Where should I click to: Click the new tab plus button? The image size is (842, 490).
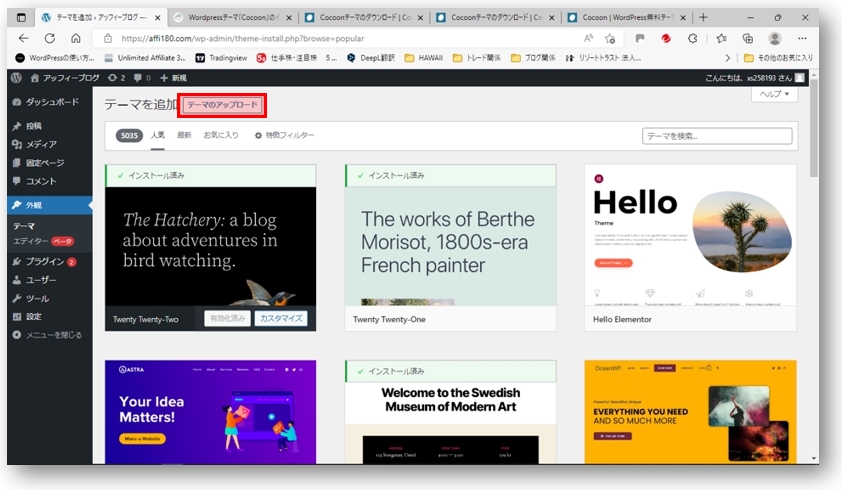pos(703,17)
